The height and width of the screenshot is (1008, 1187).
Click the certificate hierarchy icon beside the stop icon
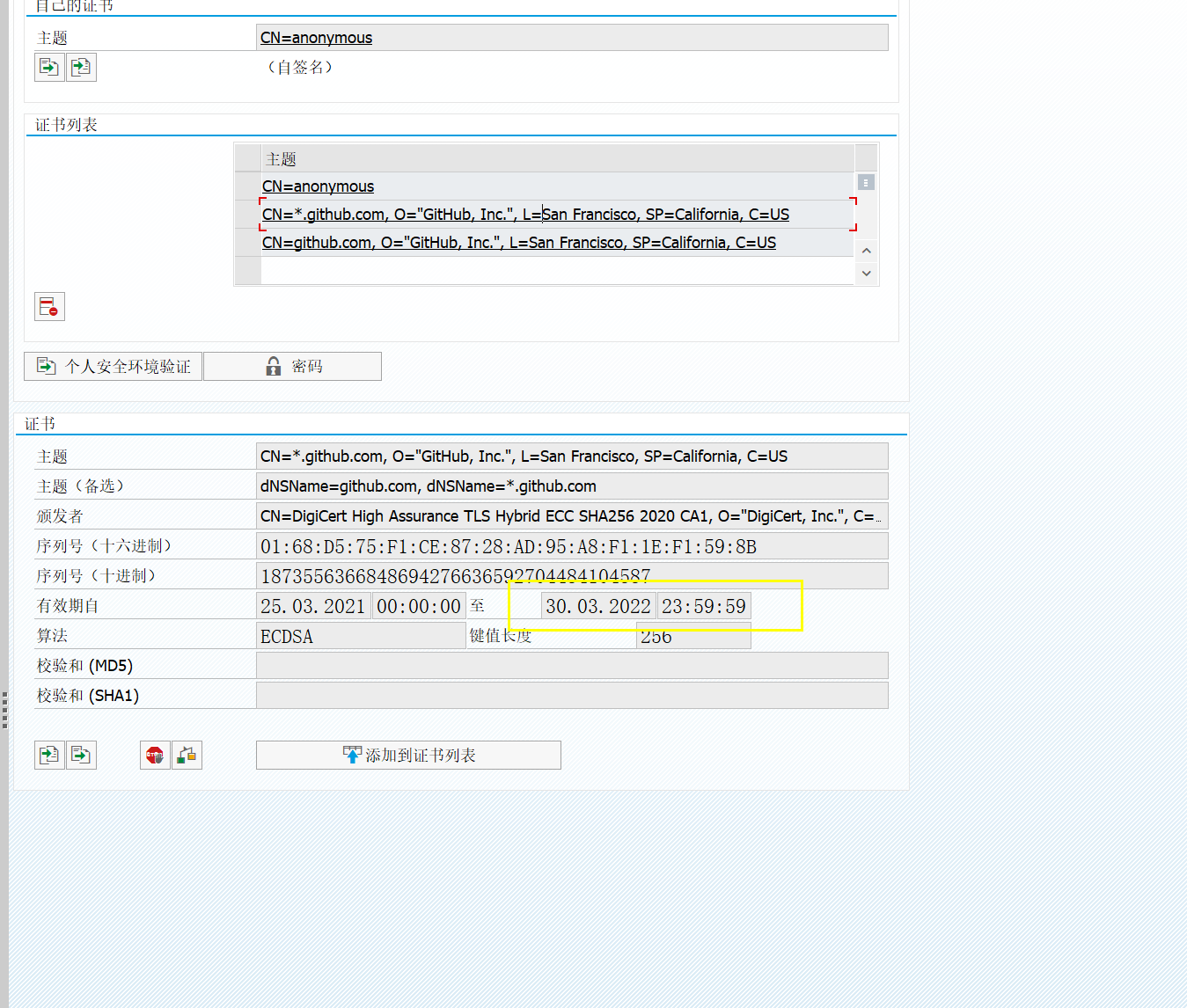pyautogui.click(x=187, y=755)
